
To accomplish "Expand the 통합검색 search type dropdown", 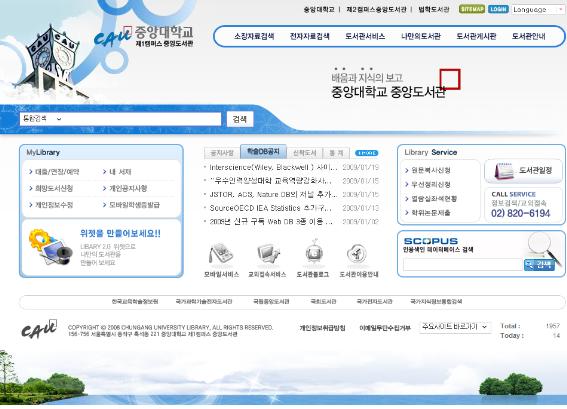I will [42, 119].
